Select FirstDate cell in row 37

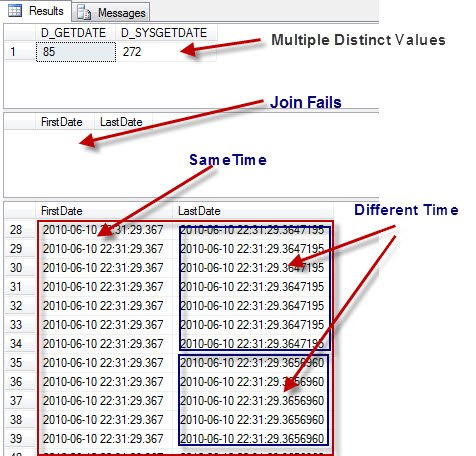point(104,401)
